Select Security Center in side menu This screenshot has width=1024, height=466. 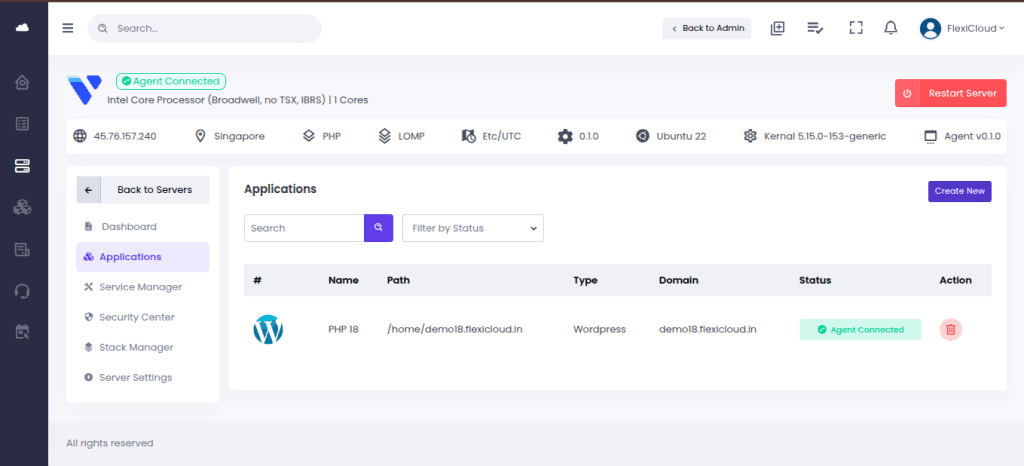pyautogui.click(x=136, y=317)
